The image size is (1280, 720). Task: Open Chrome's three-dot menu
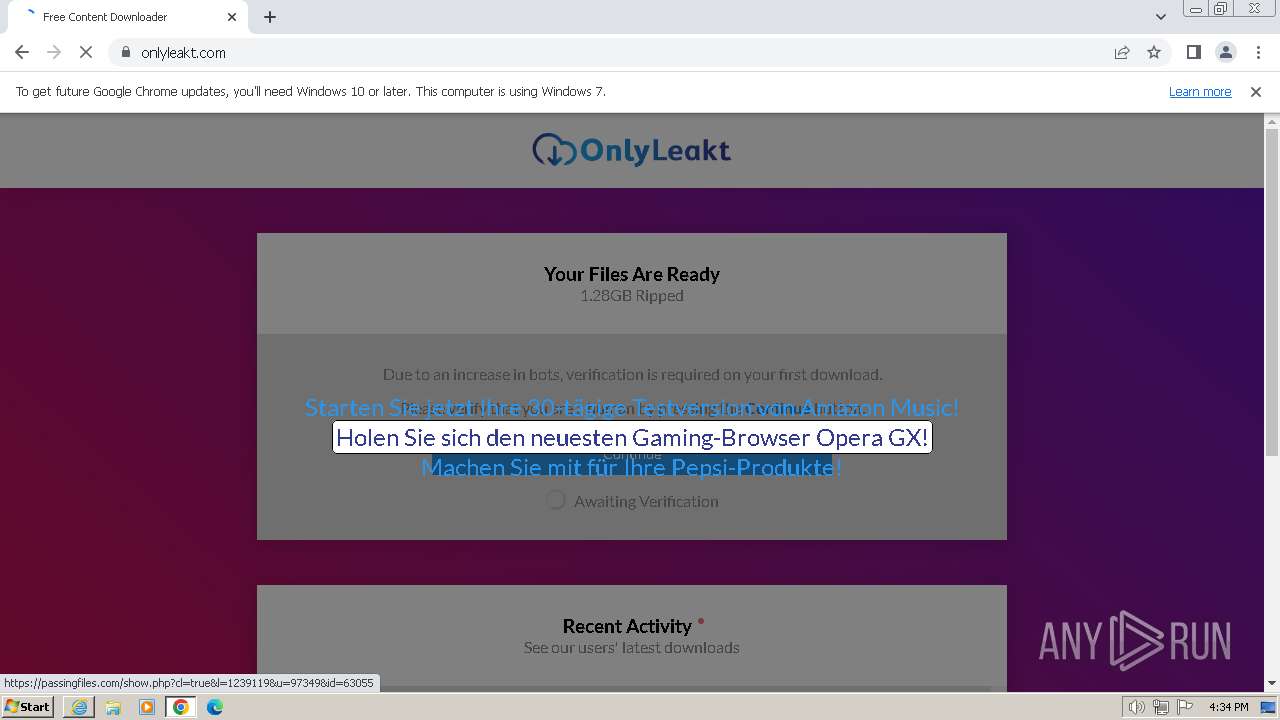tap(1258, 52)
